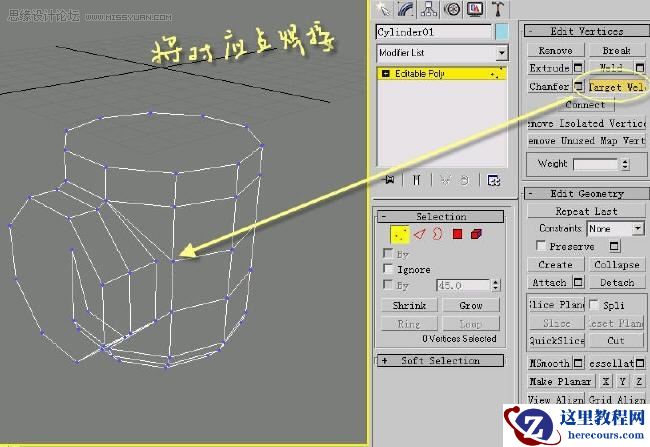Image resolution: width=650 pixels, height=447 pixels.
Task: Select Editable Poly in the modifier stack
Action: click(x=442, y=73)
